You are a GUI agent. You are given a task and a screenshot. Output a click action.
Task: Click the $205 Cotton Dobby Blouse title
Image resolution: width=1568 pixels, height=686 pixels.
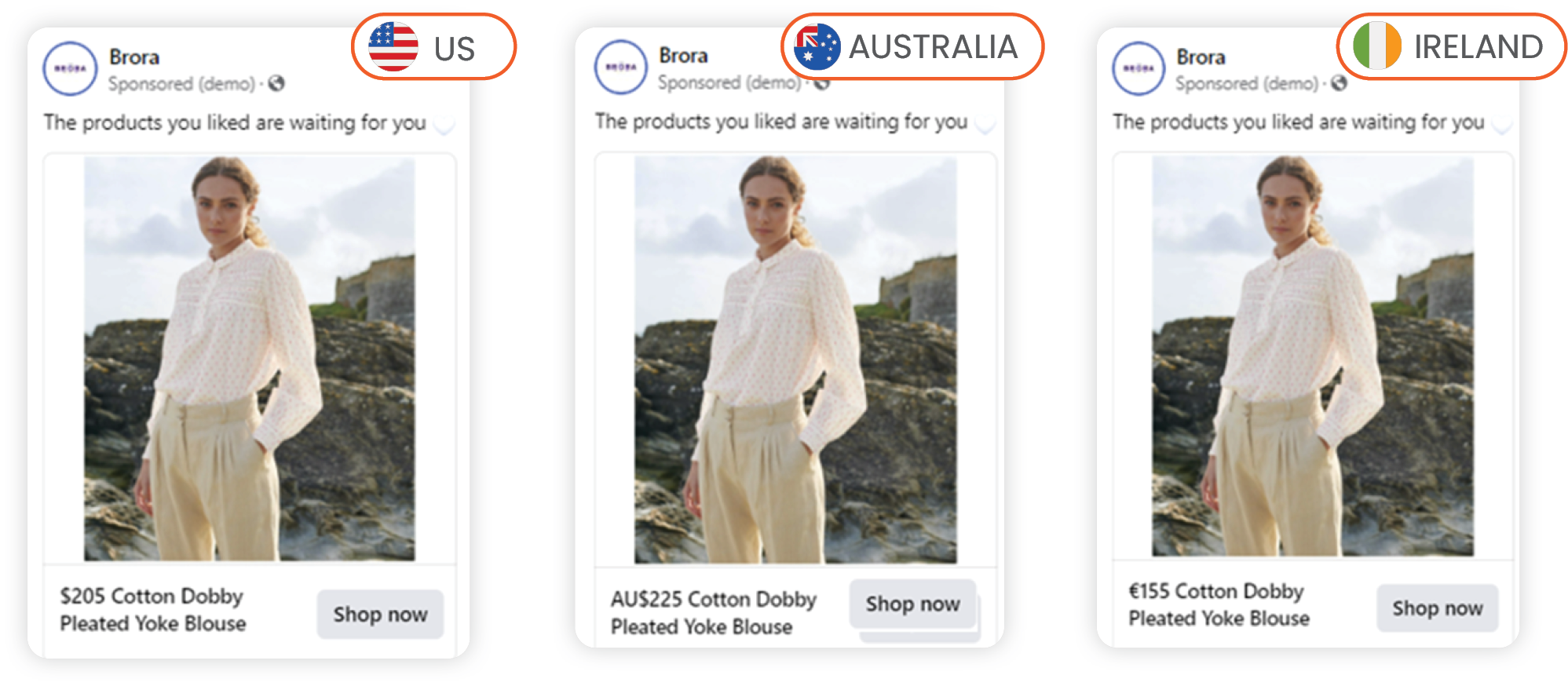point(153,609)
